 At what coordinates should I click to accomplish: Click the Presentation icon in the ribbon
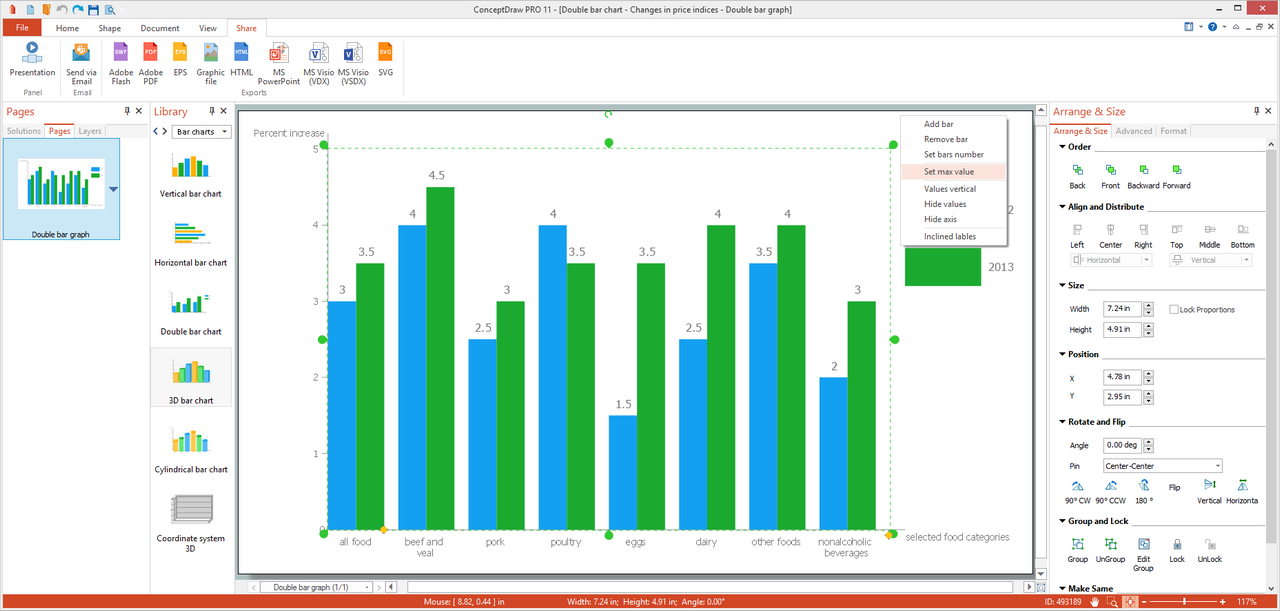coord(32,54)
